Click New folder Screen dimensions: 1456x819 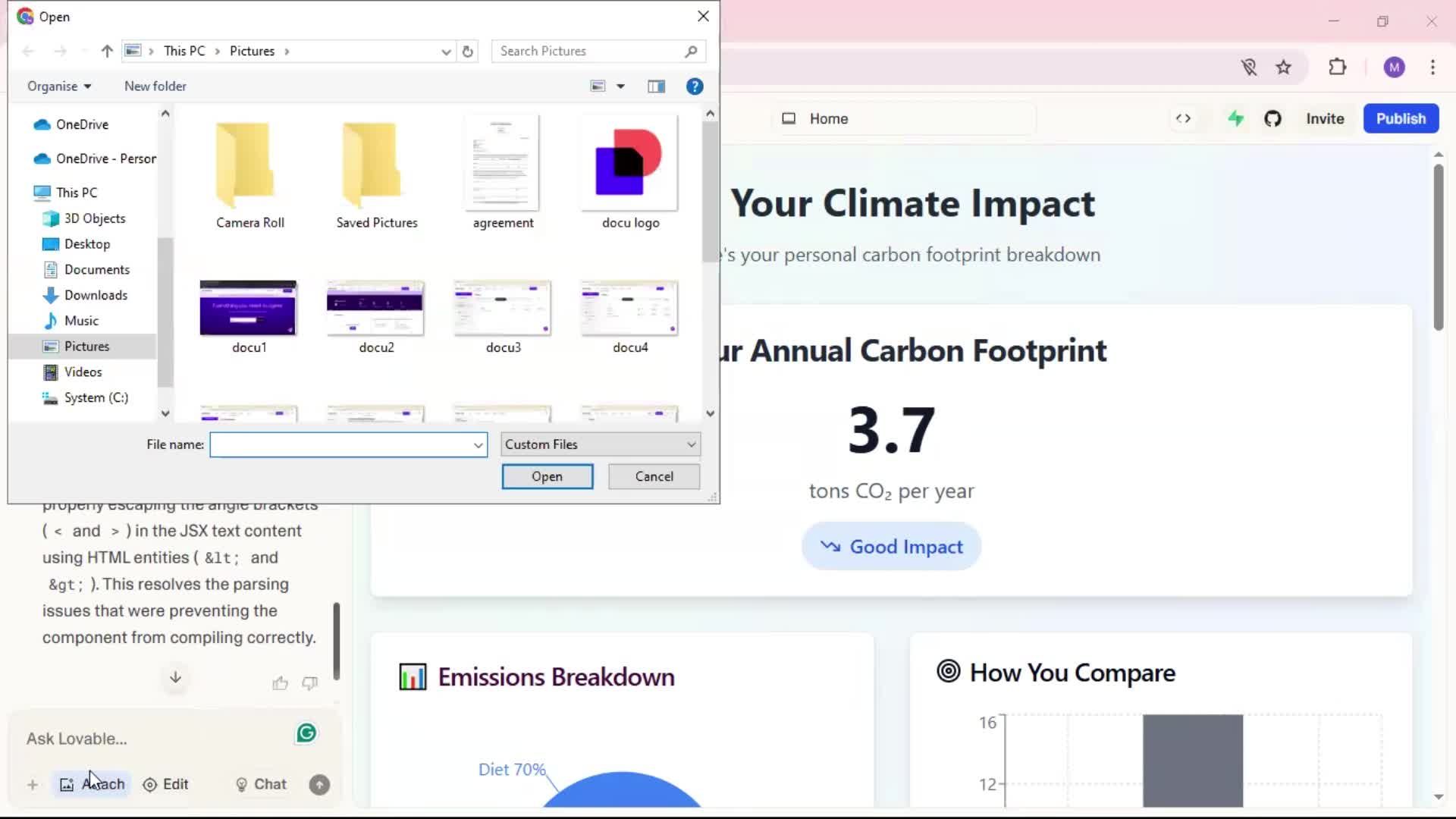point(155,86)
